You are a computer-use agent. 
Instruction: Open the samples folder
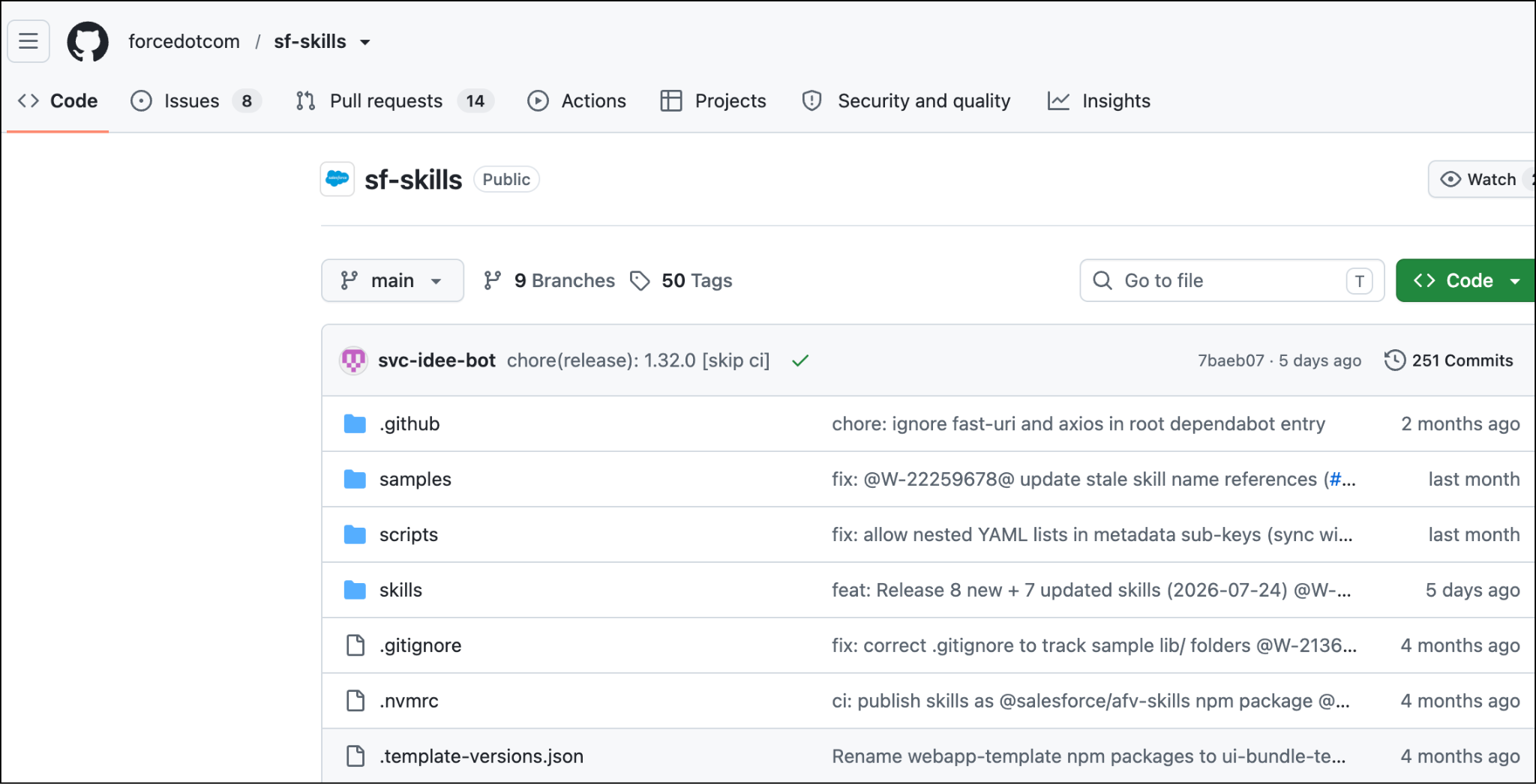click(415, 479)
